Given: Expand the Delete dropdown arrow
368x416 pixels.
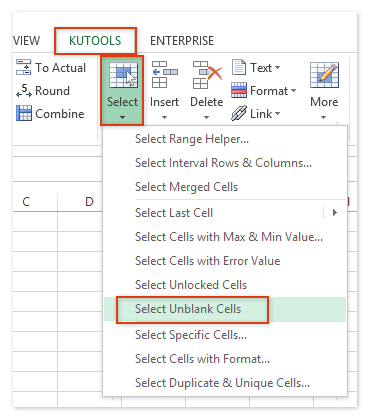Looking at the screenshot, I should (x=206, y=117).
